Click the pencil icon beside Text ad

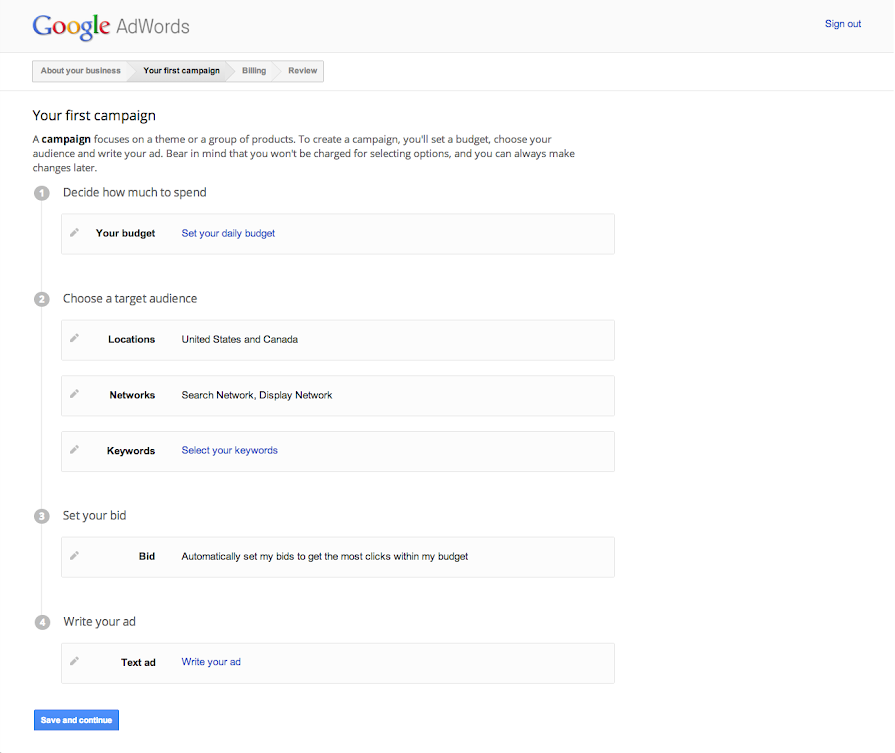tap(74, 661)
